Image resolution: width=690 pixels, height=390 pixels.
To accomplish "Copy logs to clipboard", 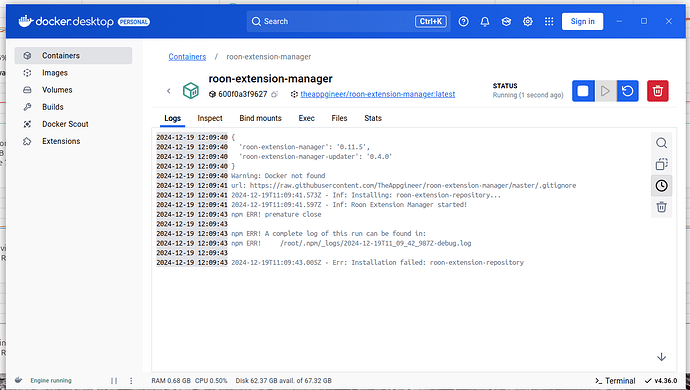I will coord(661,164).
